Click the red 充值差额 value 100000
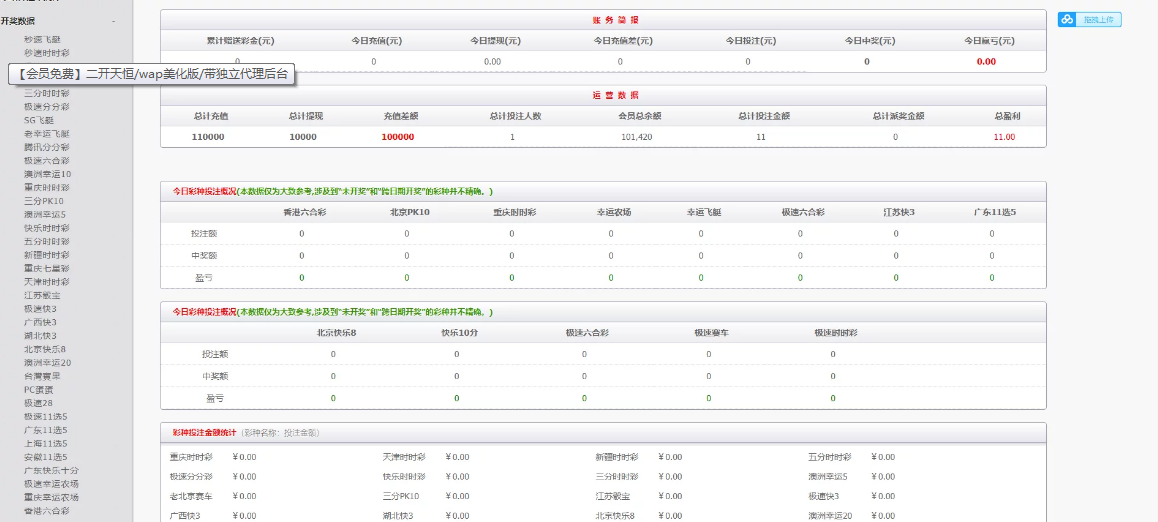Screen dimensions: 1158x522 point(397,137)
